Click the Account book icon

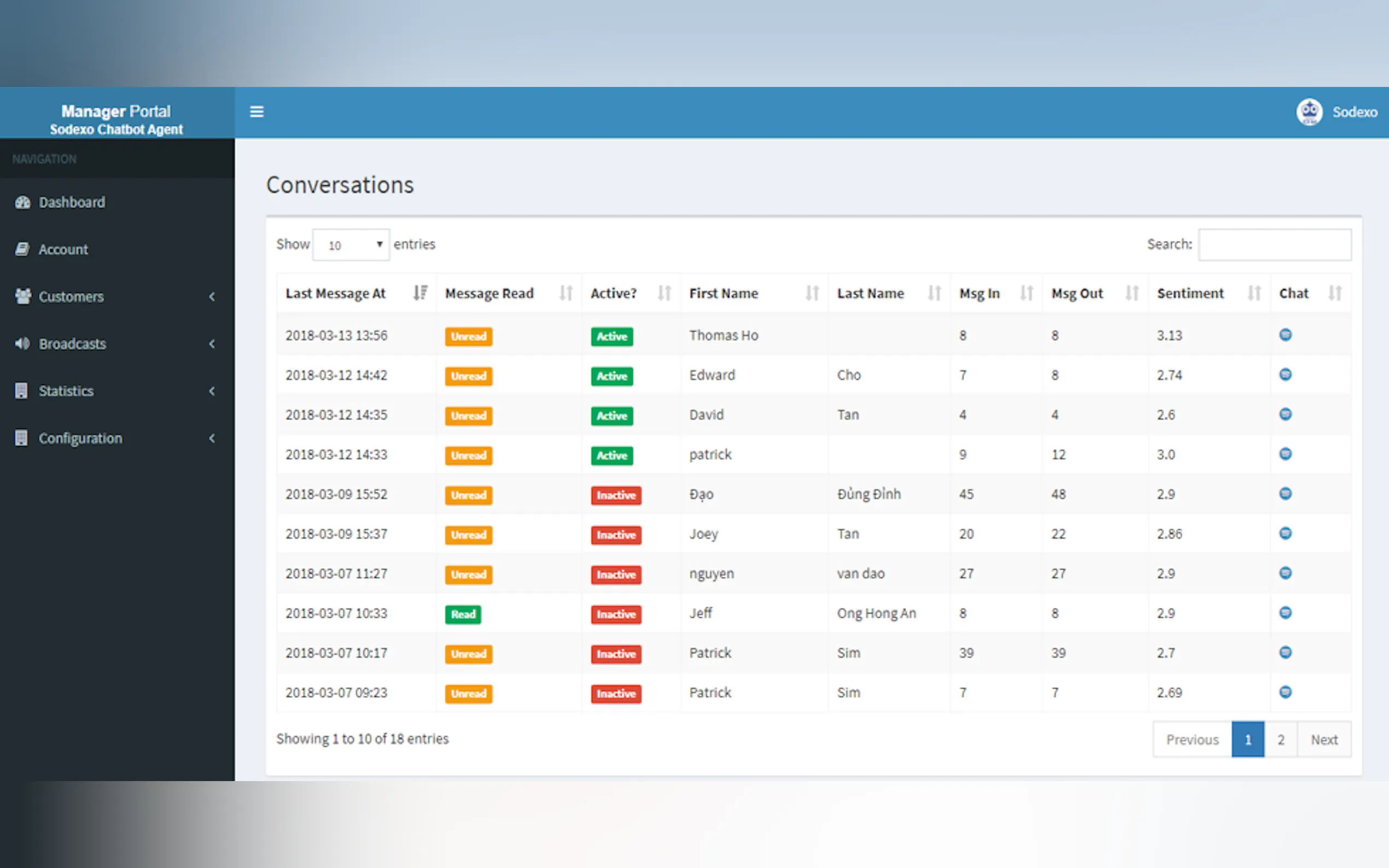[22, 249]
